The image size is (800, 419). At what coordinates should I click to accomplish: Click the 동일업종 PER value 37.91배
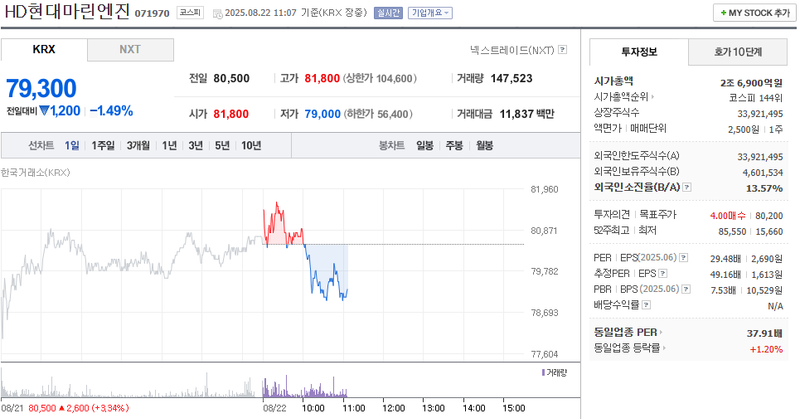764,333
